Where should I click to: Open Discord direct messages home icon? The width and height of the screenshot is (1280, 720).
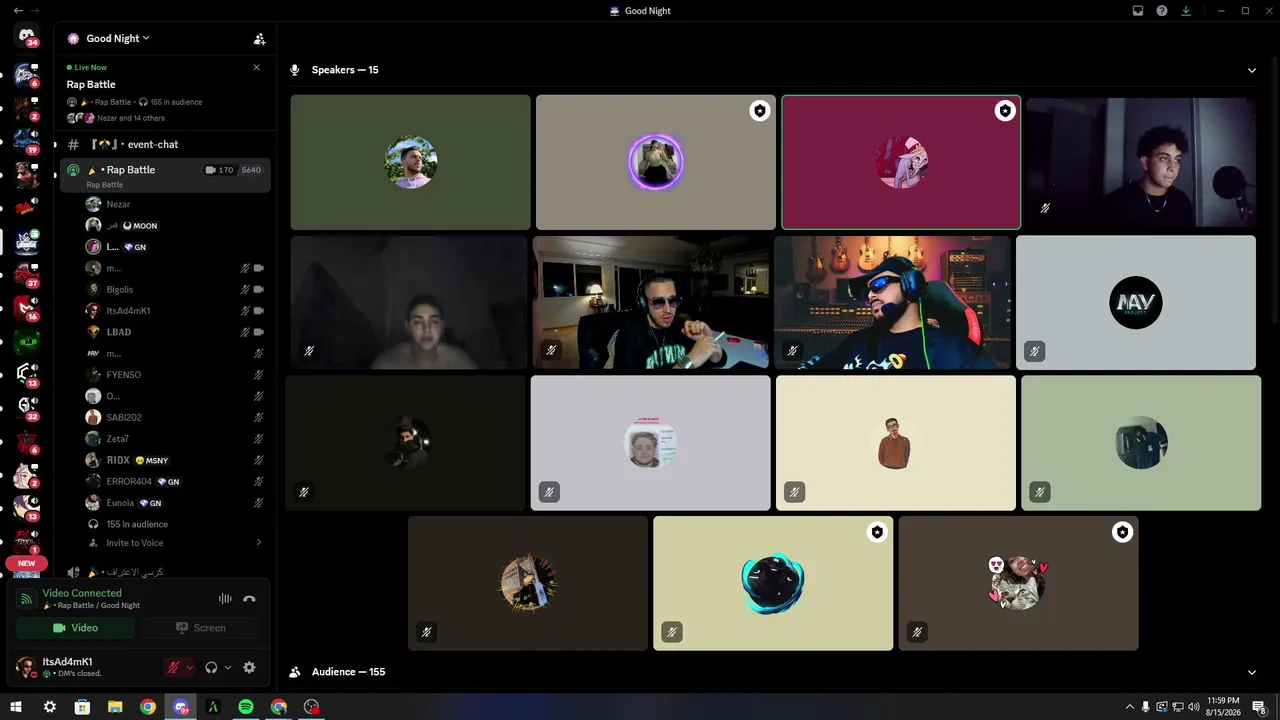click(x=27, y=36)
